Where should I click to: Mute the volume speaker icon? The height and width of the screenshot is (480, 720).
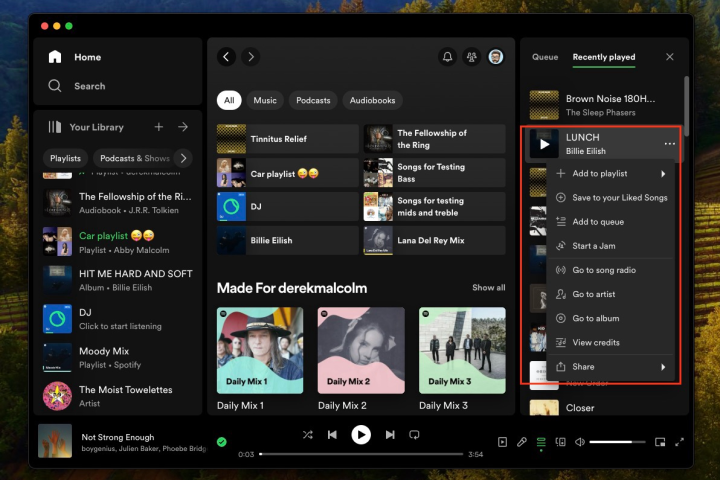tap(580, 442)
